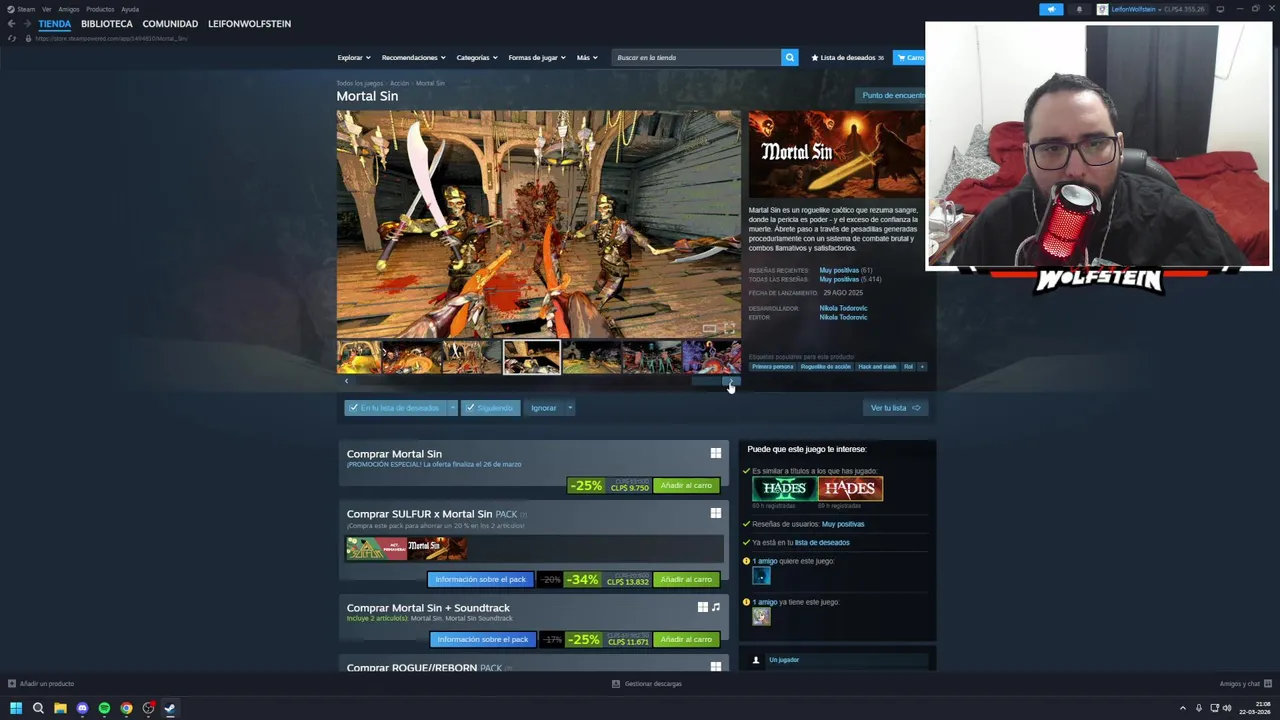Click Añadir un producto plus icon
This screenshot has width=1280, height=720.
[x=11, y=684]
